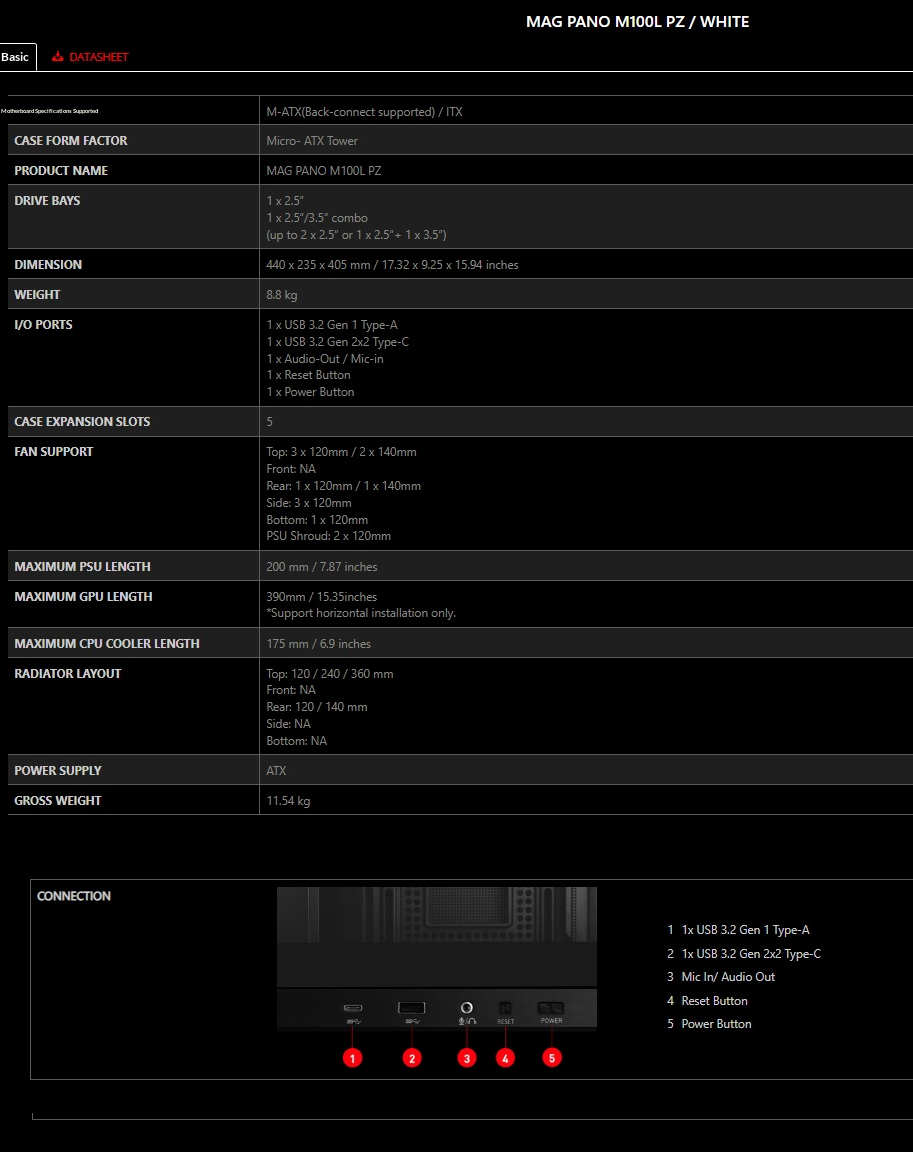Click the M-ATX(Back-connect supported) / ITX value

coord(364,112)
